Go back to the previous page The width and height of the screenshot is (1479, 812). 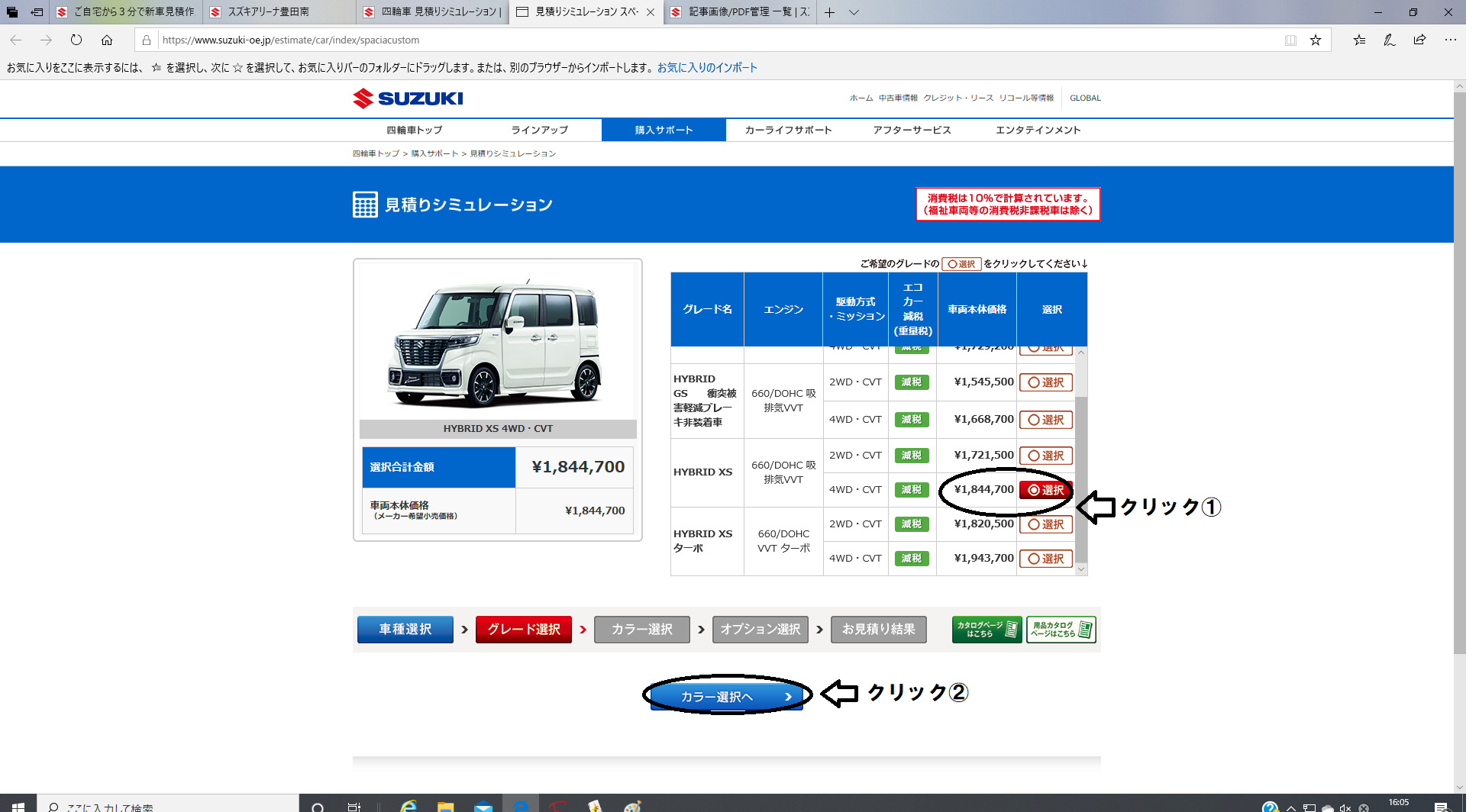(x=16, y=40)
